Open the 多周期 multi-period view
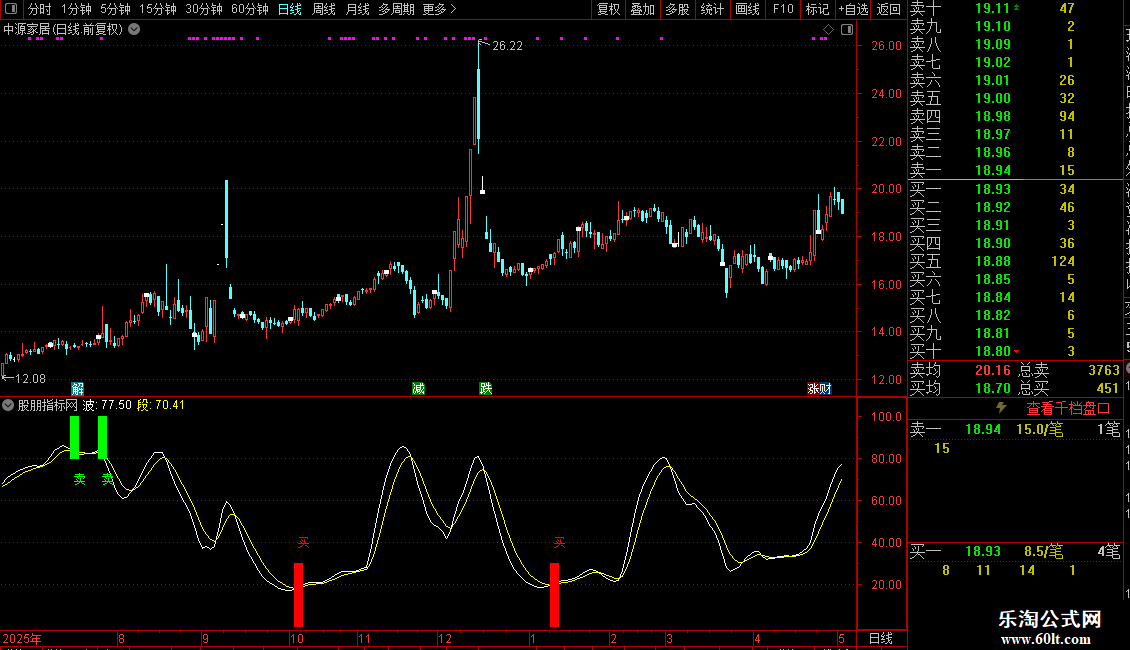 [x=396, y=9]
